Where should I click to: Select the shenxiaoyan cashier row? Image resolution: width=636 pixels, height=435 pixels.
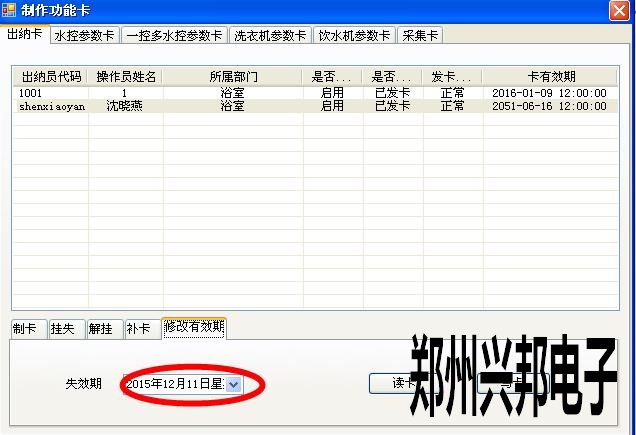tap(315, 106)
